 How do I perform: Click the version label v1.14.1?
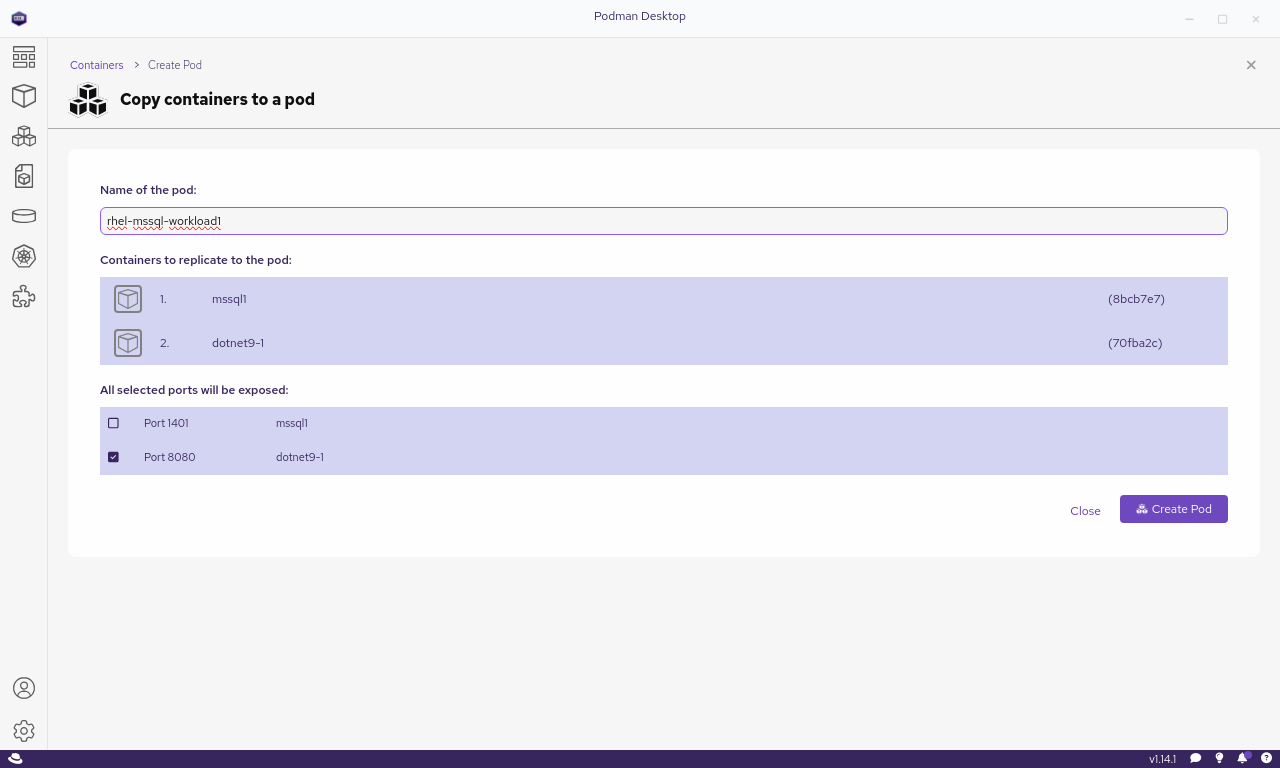tap(1163, 759)
